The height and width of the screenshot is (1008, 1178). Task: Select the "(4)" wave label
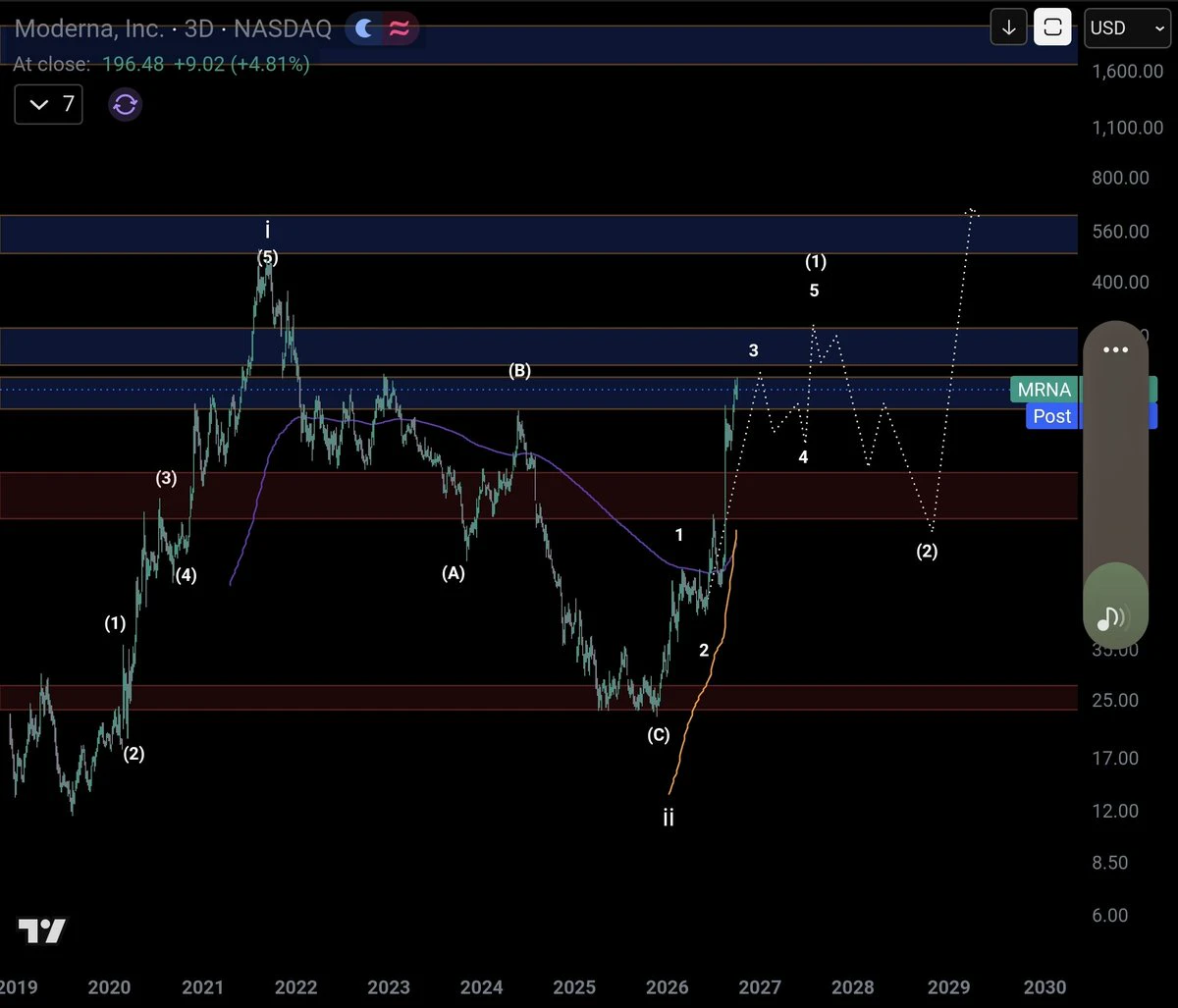tap(187, 576)
